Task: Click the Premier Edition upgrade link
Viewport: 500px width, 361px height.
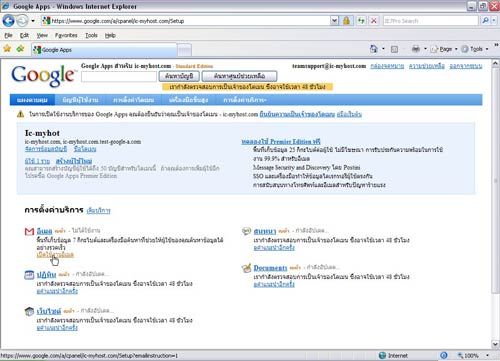Action: point(281,141)
